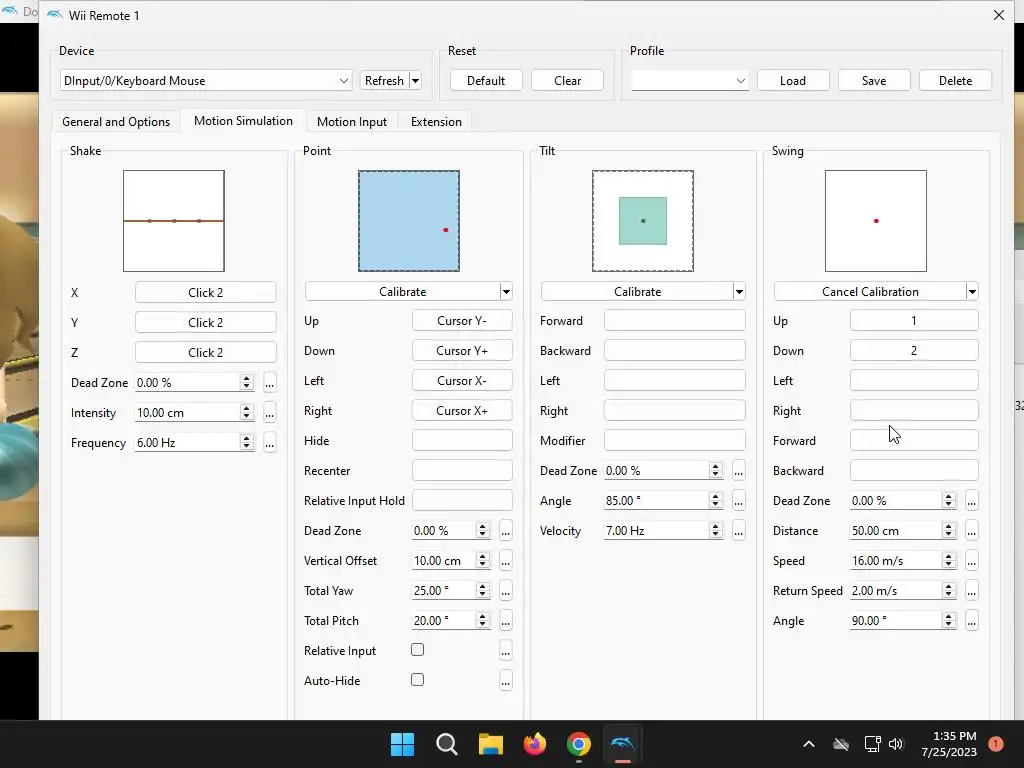Delete the selected profile
1024x768 pixels.
(x=955, y=80)
